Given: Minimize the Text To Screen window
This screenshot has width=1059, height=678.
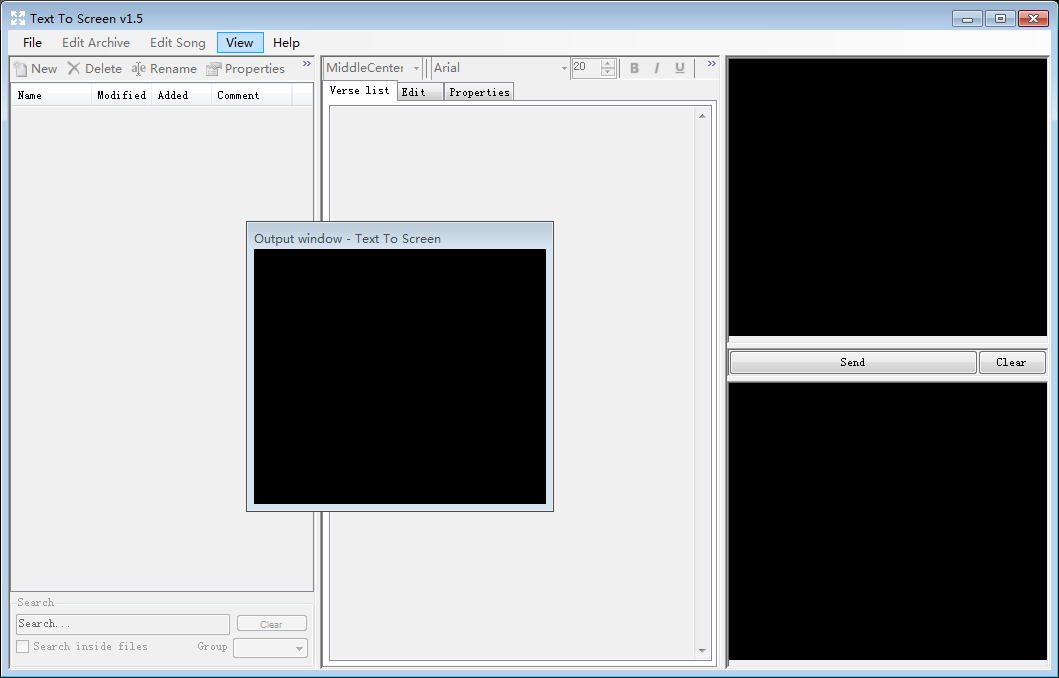Looking at the screenshot, I should [967, 19].
